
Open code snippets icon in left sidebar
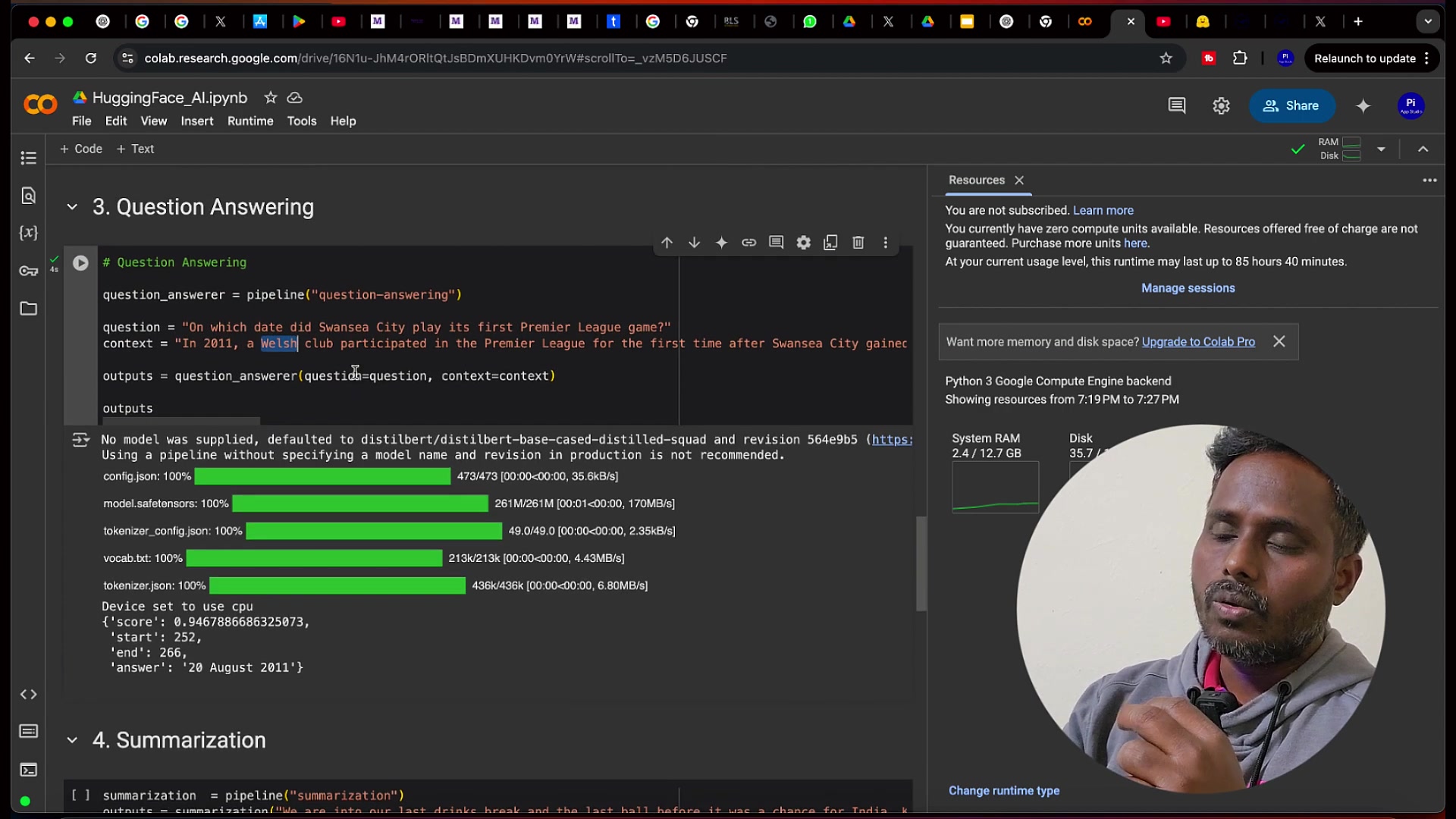click(x=28, y=695)
